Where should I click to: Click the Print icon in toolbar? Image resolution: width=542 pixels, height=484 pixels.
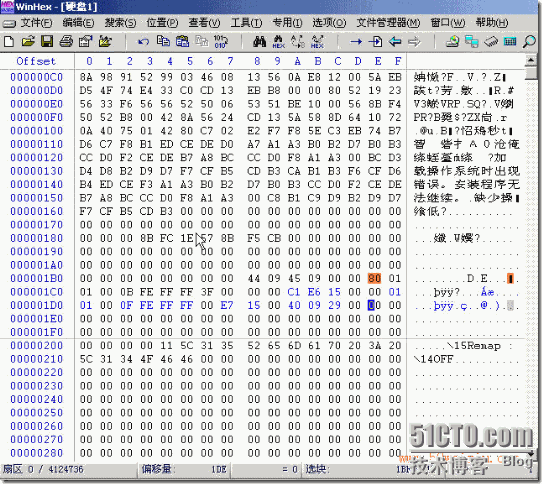(66, 42)
